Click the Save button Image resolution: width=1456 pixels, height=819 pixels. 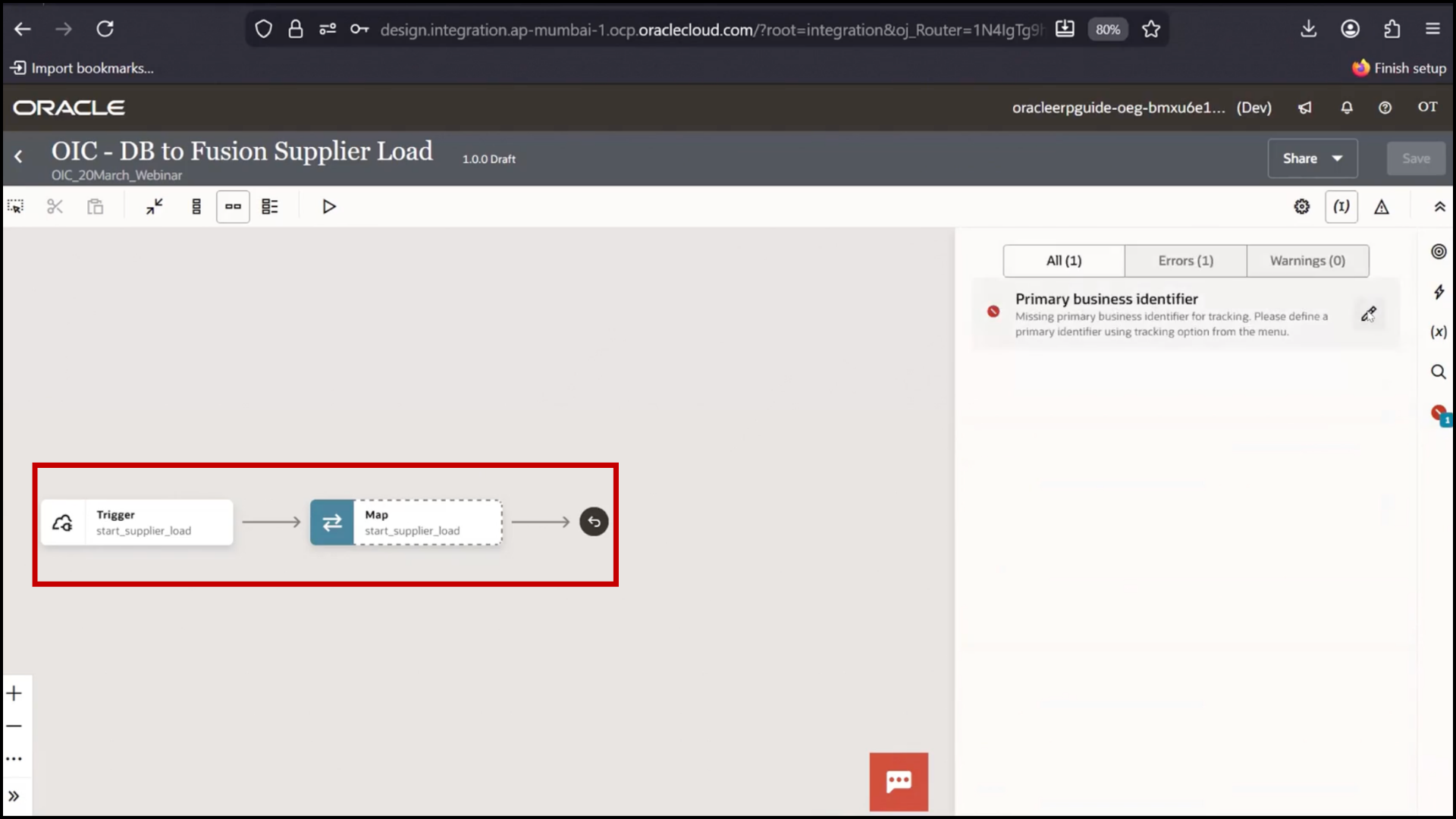1416,158
